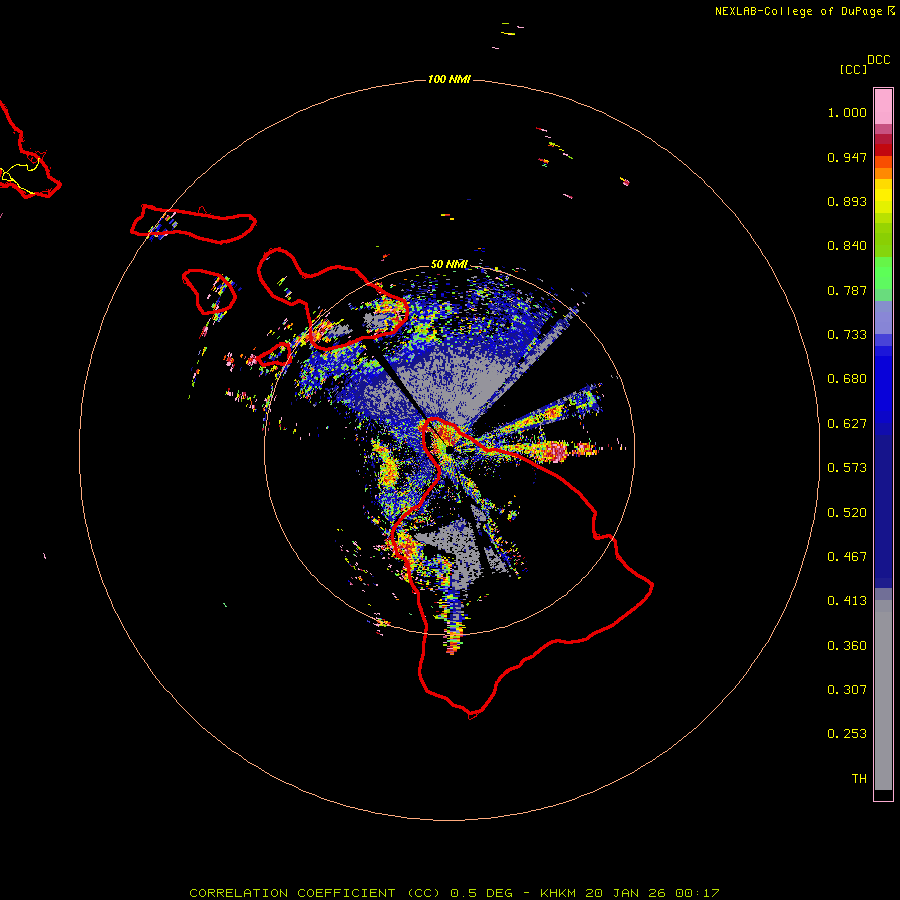This screenshot has width=900, height=900.
Task: Click the 0.680 scale value
Action: tap(847, 379)
